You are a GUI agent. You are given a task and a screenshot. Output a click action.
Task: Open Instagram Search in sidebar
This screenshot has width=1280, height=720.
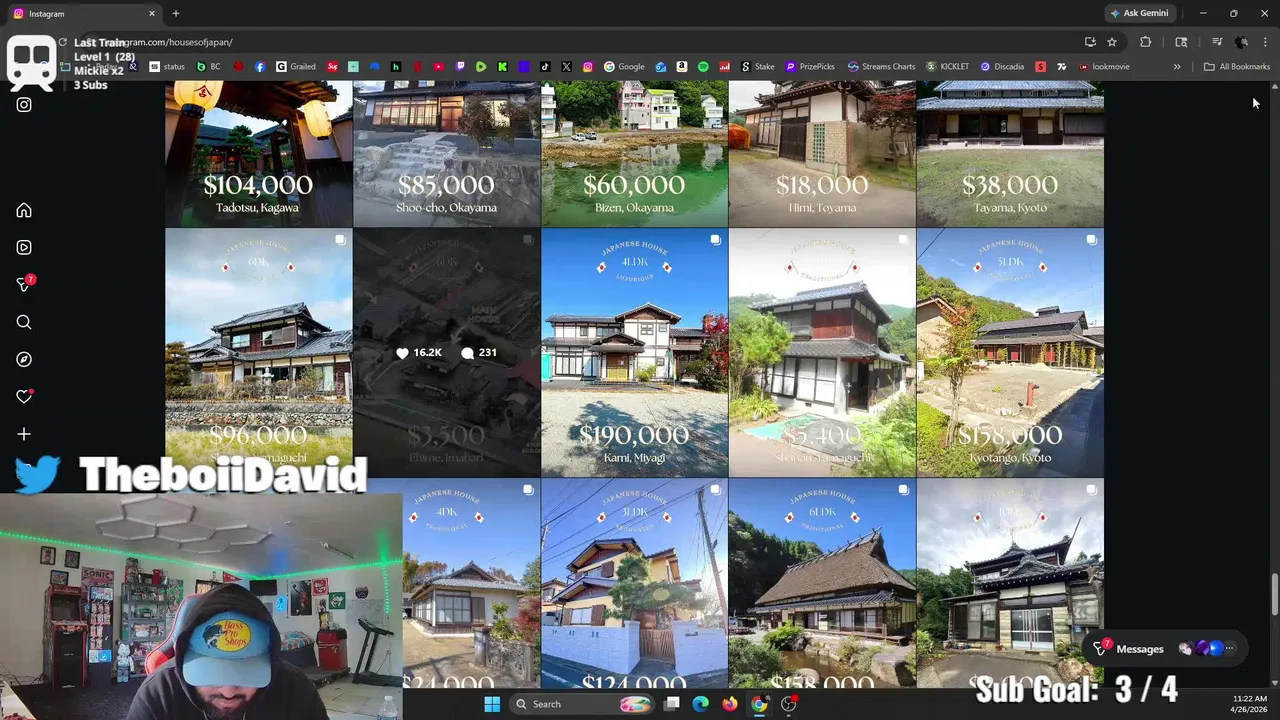[24, 322]
